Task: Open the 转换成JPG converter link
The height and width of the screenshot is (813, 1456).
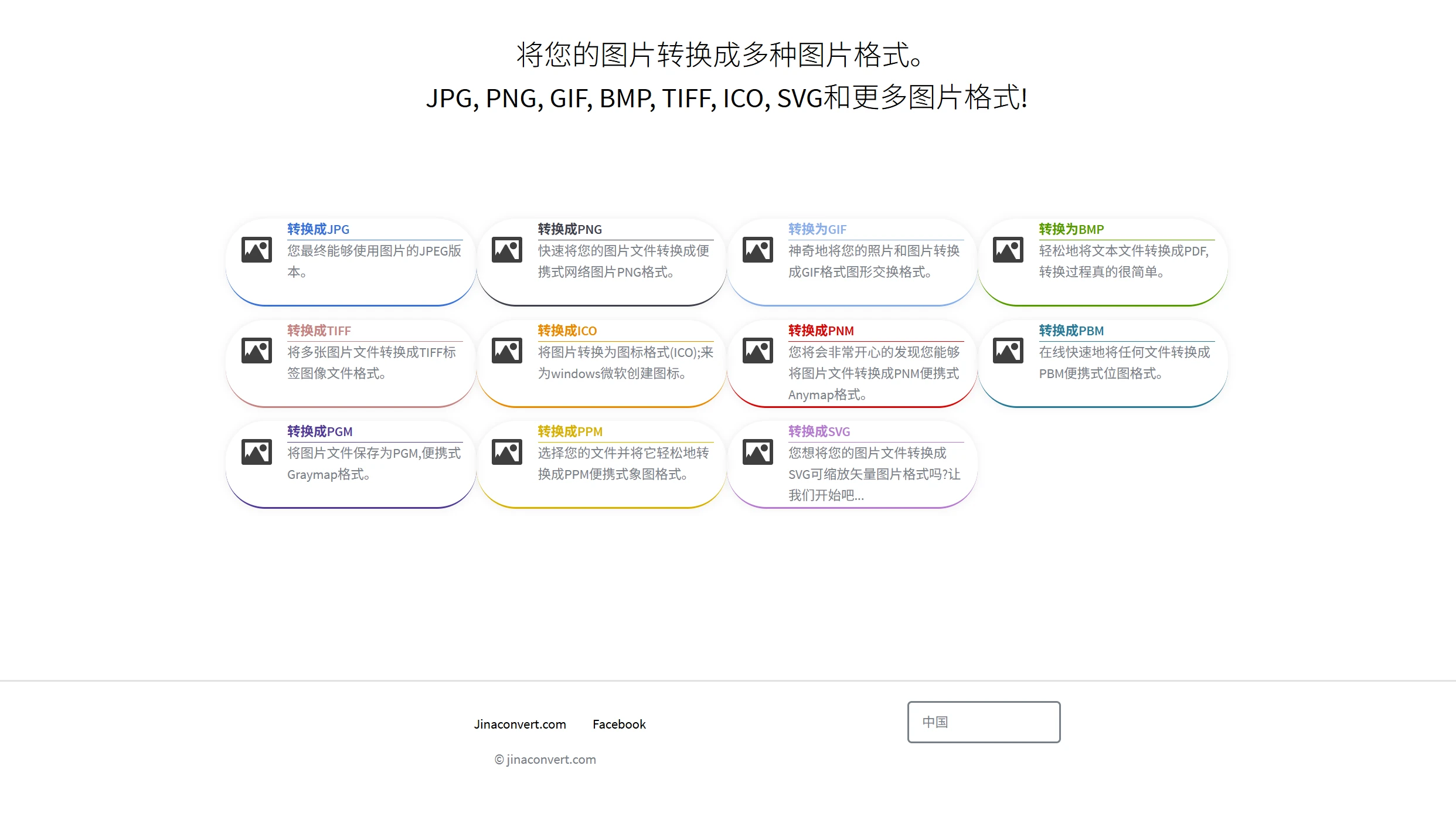Action: pos(318,229)
